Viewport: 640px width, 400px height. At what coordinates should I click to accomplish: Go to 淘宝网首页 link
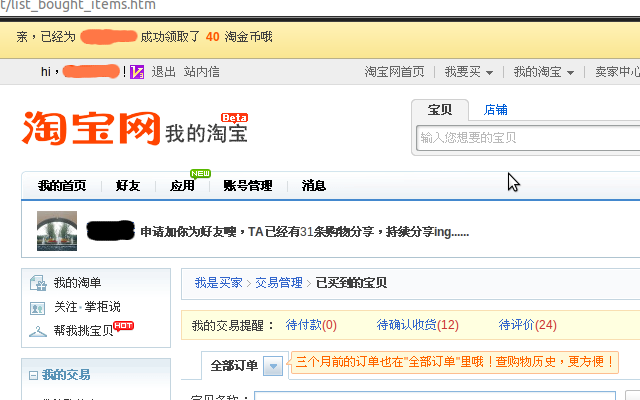click(394, 72)
